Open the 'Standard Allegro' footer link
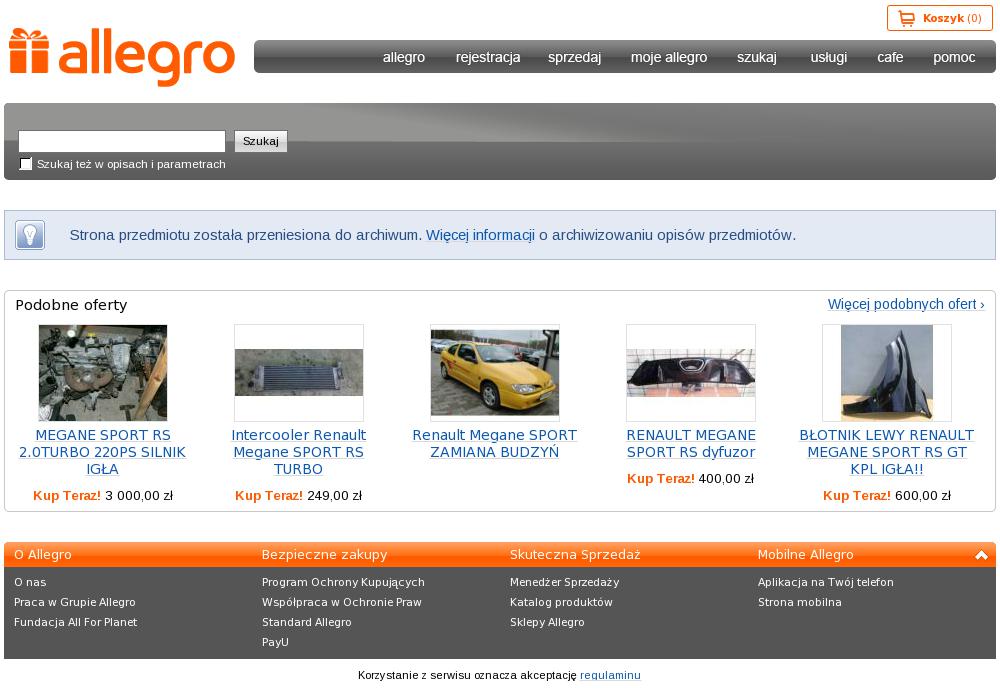The image size is (1000, 695). pyautogui.click(x=306, y=622)
